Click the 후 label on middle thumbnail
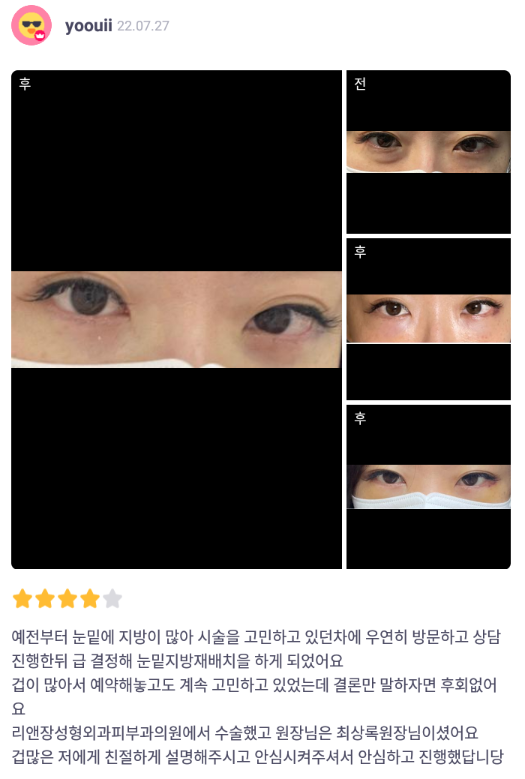 point(360,251)
